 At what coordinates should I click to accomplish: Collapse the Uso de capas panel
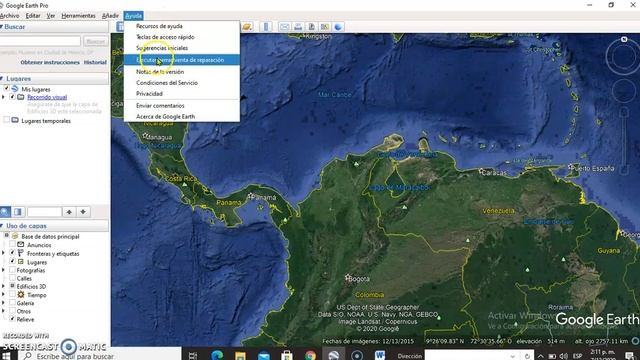click(2, 226)
